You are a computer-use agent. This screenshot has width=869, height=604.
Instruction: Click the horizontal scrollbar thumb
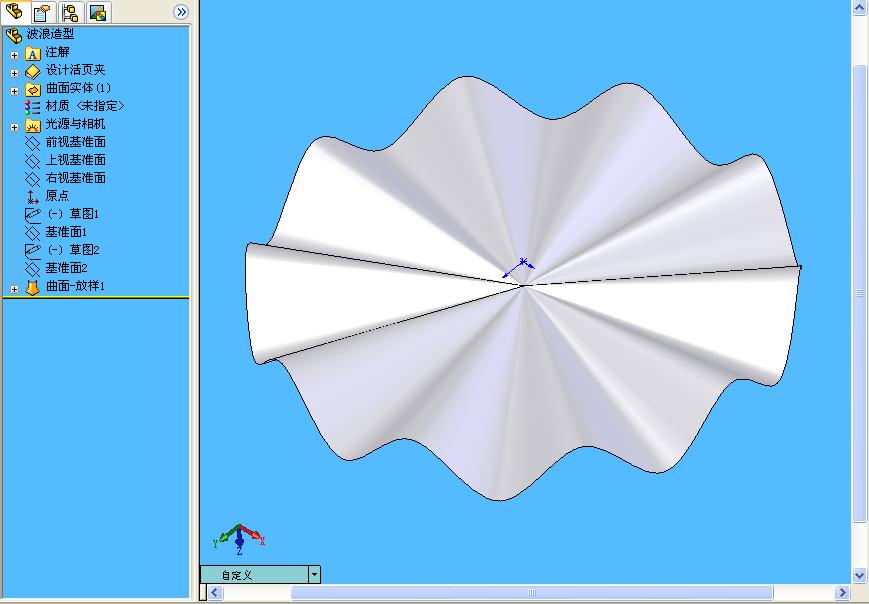click(x=531, y=593)
